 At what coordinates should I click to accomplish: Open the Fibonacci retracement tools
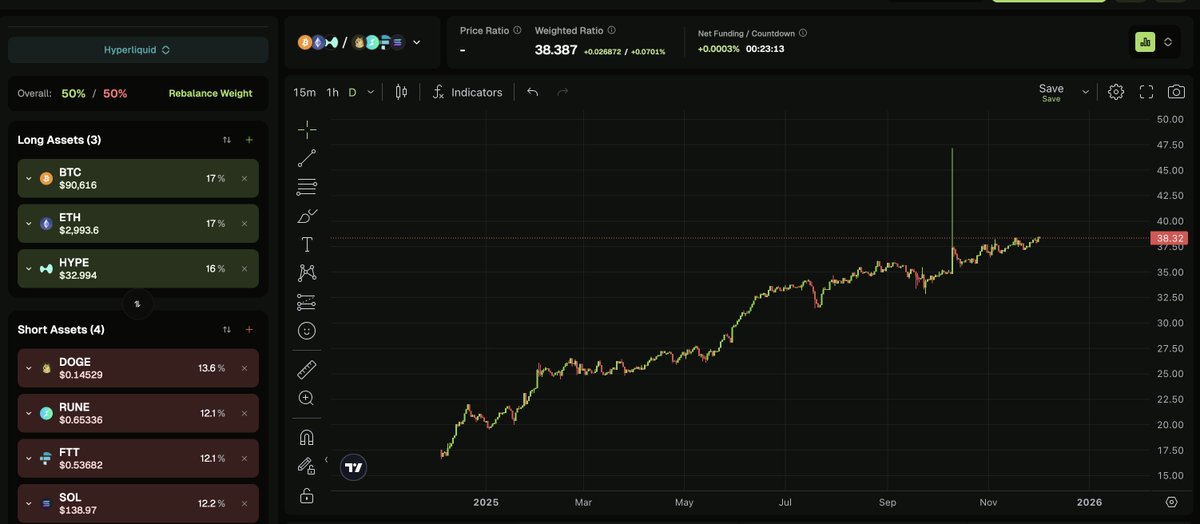coord(307,186)
